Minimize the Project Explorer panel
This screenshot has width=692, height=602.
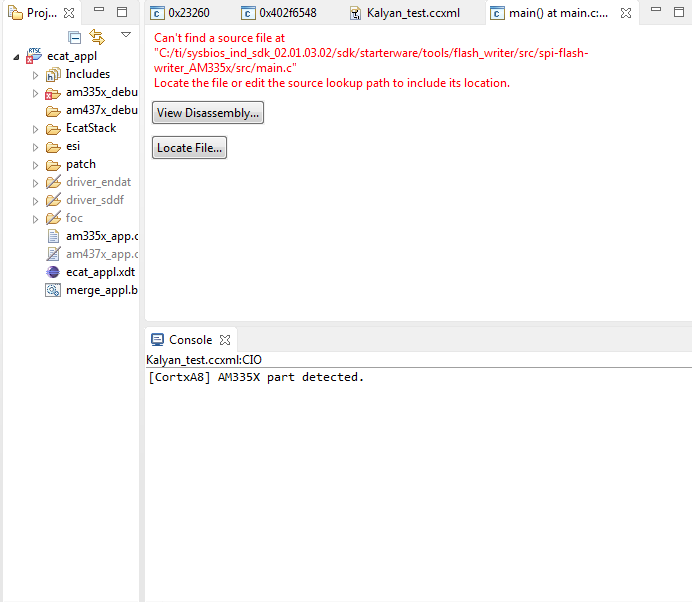point(99,9)
